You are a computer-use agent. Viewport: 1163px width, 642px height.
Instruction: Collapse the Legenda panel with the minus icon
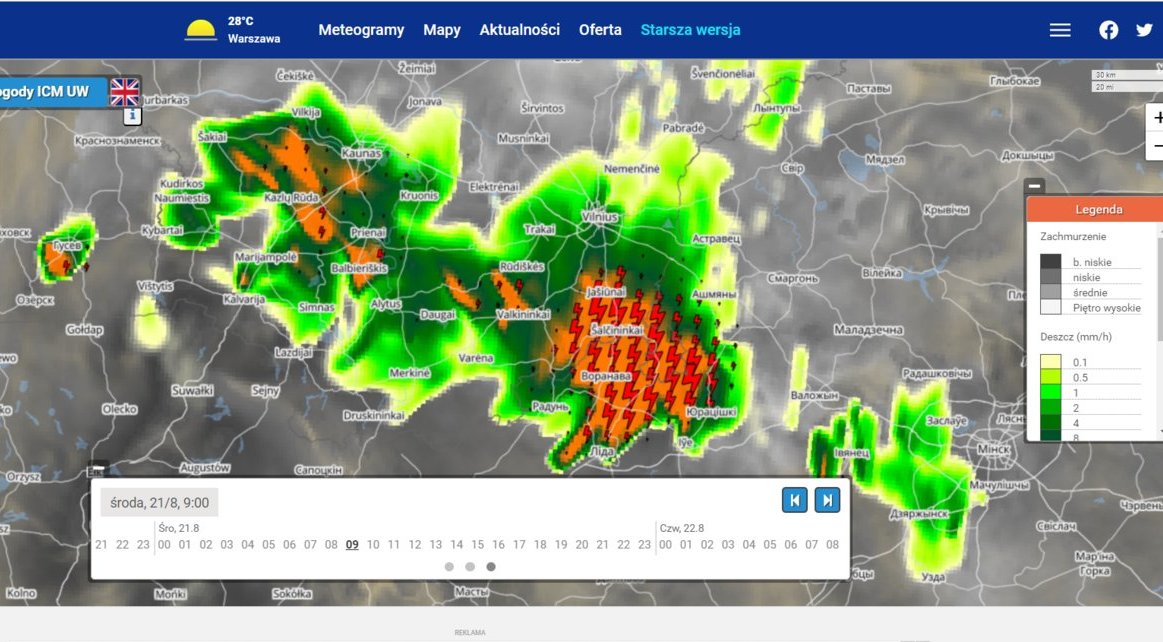pos(1035,185)
